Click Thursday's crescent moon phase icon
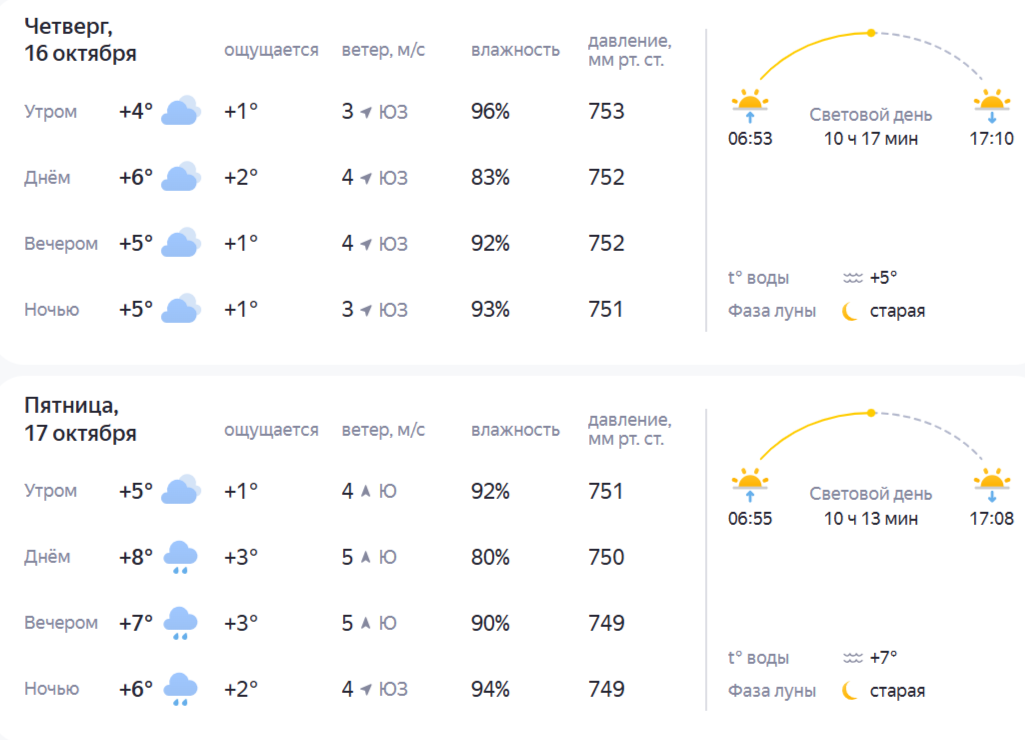This screenshot has width=1025, height=740. click(851, 311)
